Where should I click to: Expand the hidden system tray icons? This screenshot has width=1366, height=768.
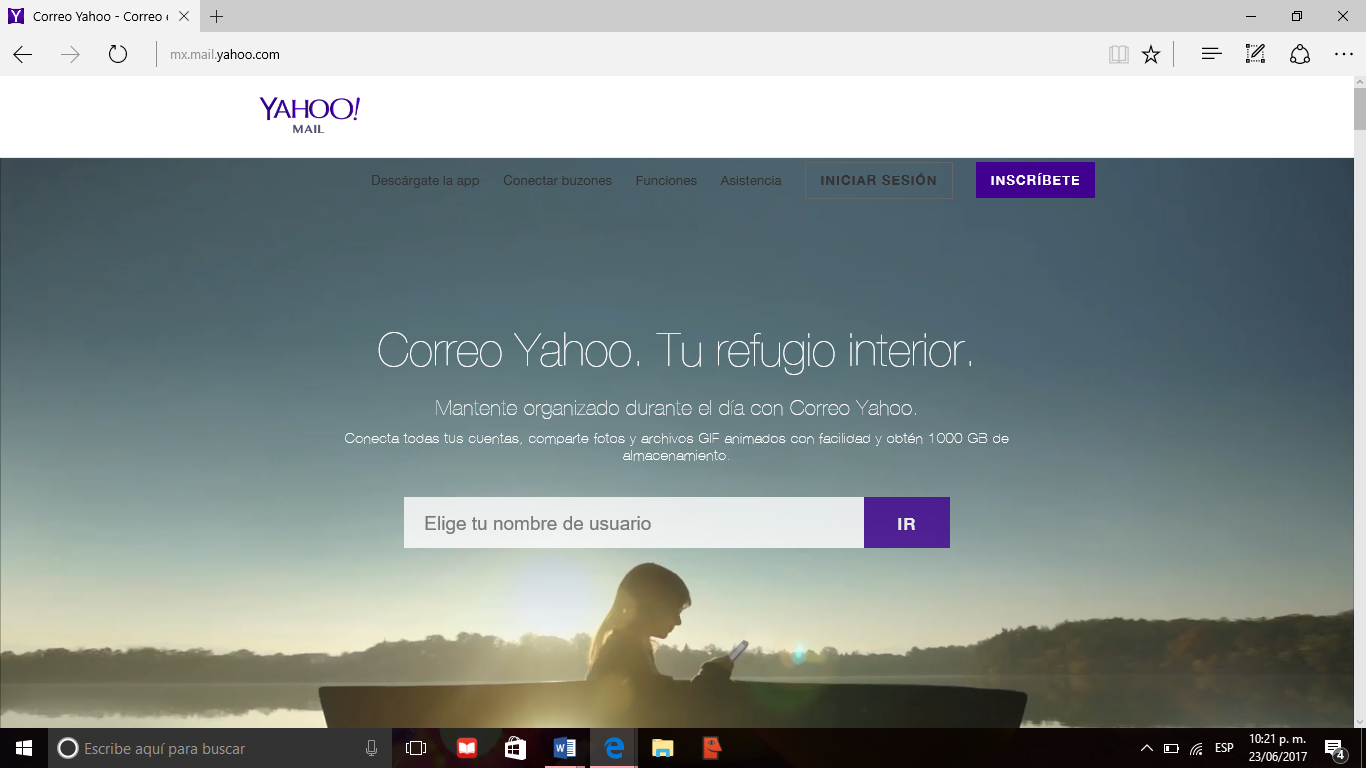pyautogui.click(x=1147, y=747)
